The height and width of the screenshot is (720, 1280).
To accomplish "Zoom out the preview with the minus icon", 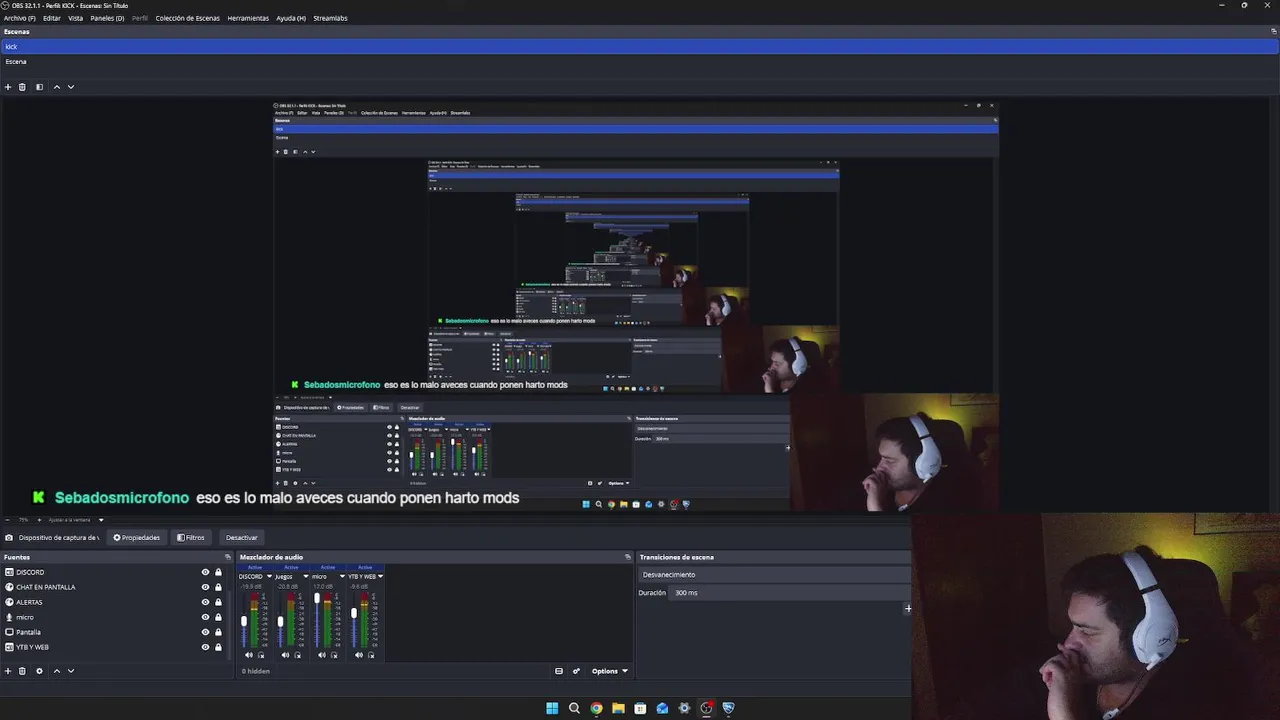I will 8,520.
